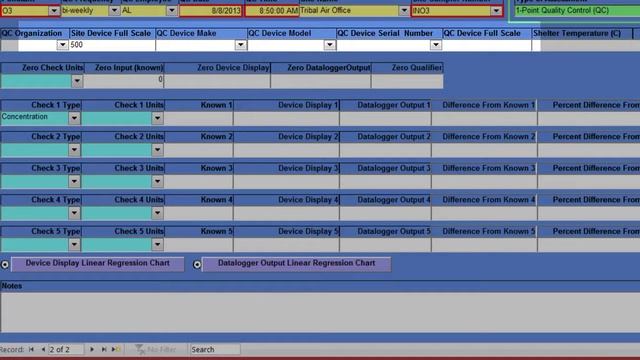The height and width of the screenshot is (360, 640).
Task: Open the INO3 sampler number dropdown
Action: (x=496, y=11)
